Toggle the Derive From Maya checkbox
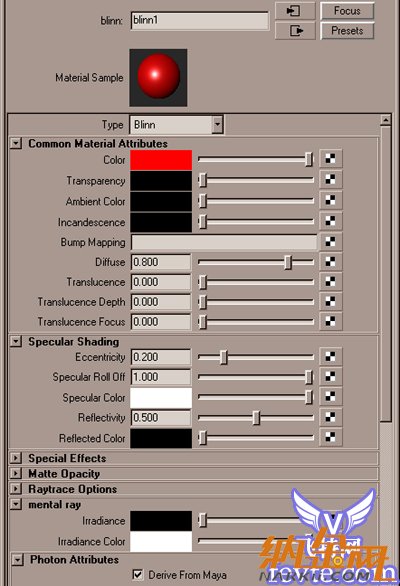400x586 pixels. click(x=138, y=574)
